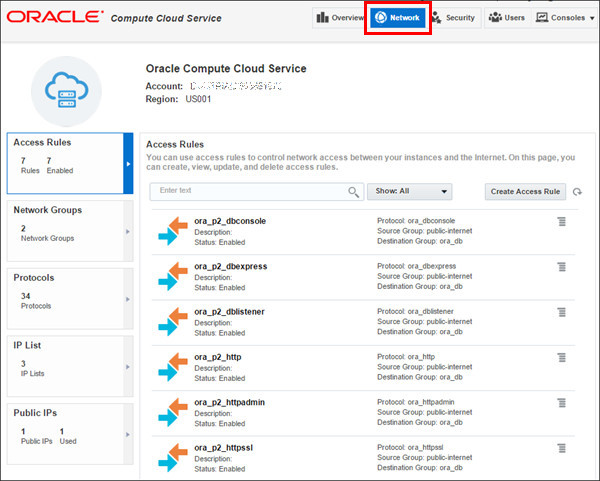Screen dimensions: 600x481
Task: Open menu for ora_p2_httpssl rule
Action: pyautogui.click(x=561, y=448)
